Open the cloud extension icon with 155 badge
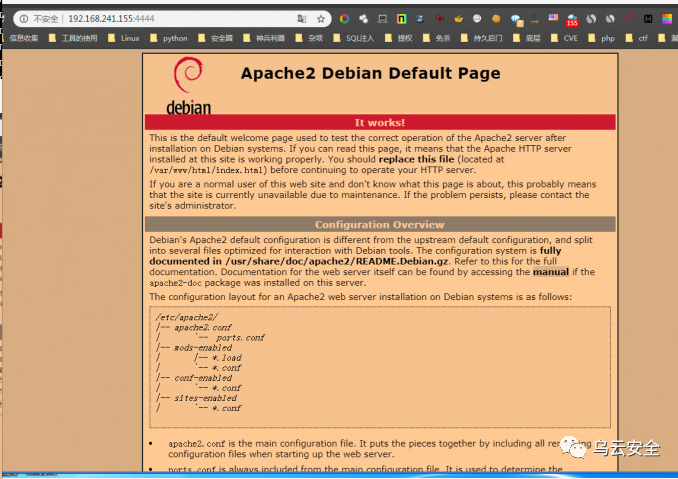 point(572,20)
